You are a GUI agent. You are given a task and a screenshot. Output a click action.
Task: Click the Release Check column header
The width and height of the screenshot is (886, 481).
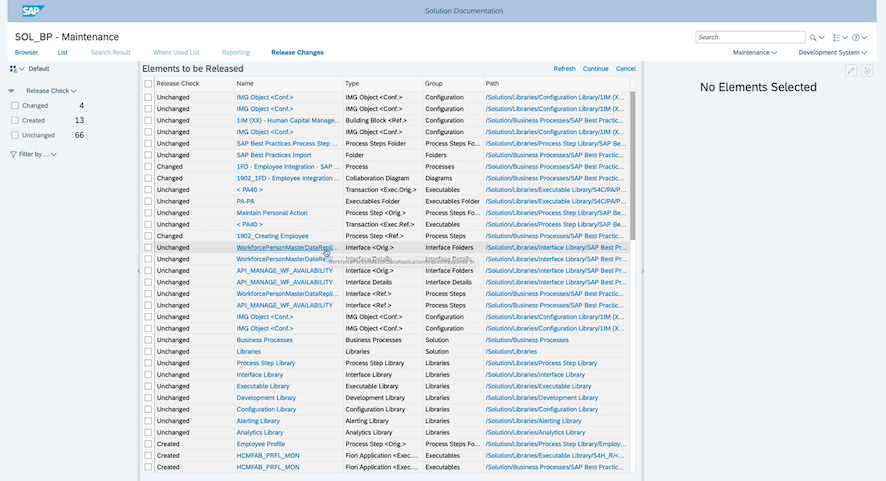coord(194,84)
